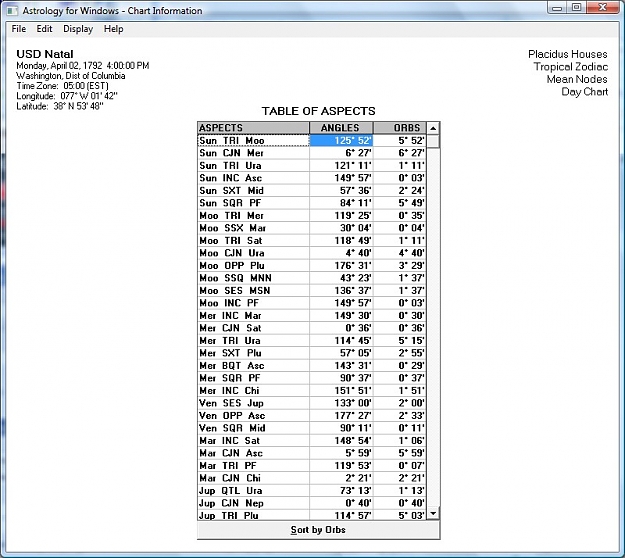Select the Jup QTL Ura row

(x=312, y=491)
